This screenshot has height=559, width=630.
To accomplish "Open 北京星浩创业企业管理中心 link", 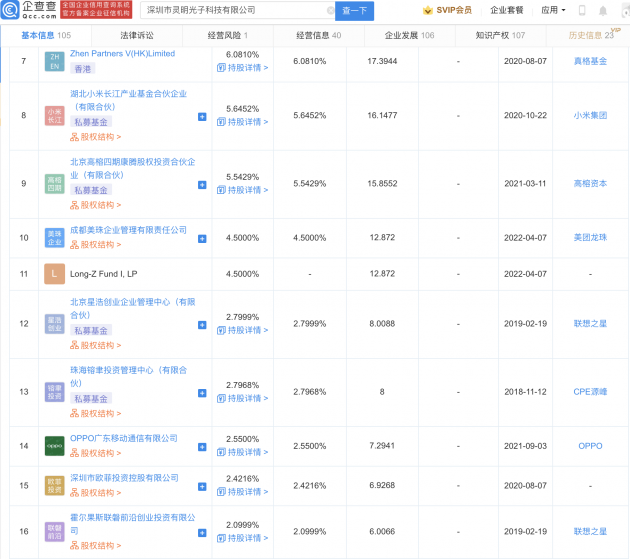I will (x=133, y=308).
